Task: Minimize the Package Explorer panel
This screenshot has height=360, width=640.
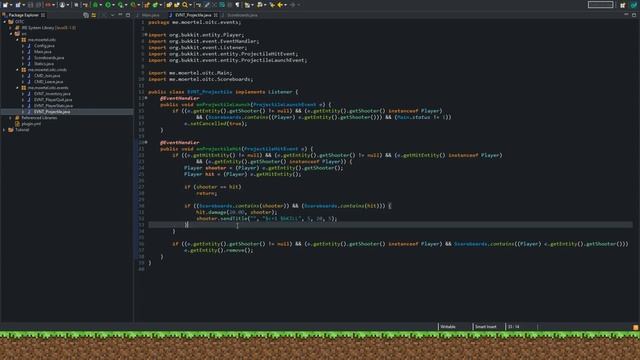Action: pos(120,15)
